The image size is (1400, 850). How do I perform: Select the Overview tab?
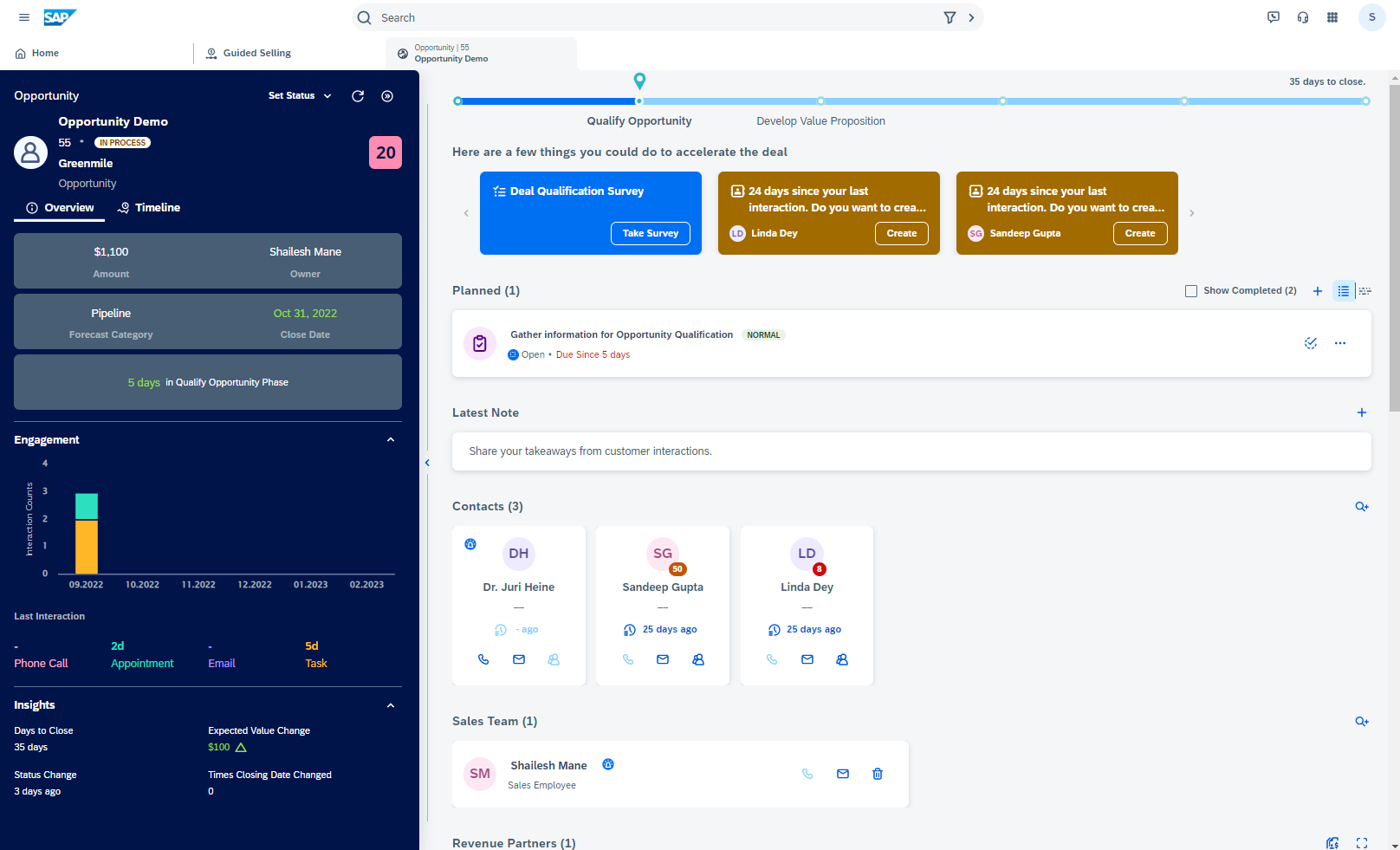coord(60,208)
